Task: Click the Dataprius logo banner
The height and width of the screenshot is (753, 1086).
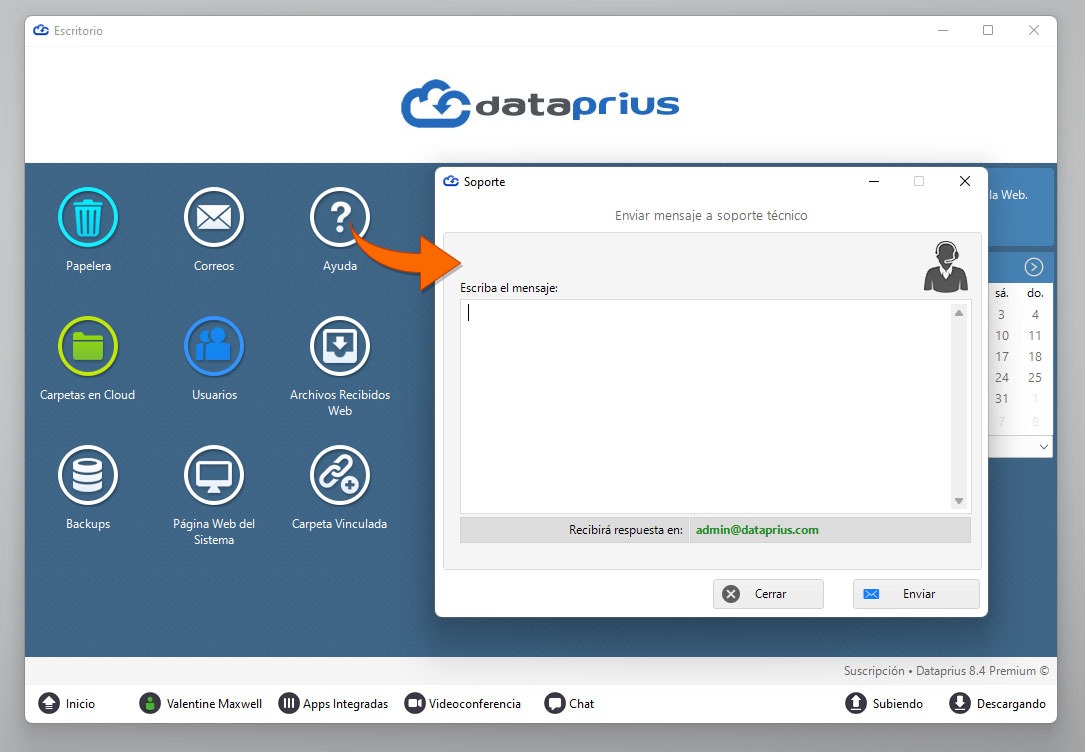Action: coord(540,104)
